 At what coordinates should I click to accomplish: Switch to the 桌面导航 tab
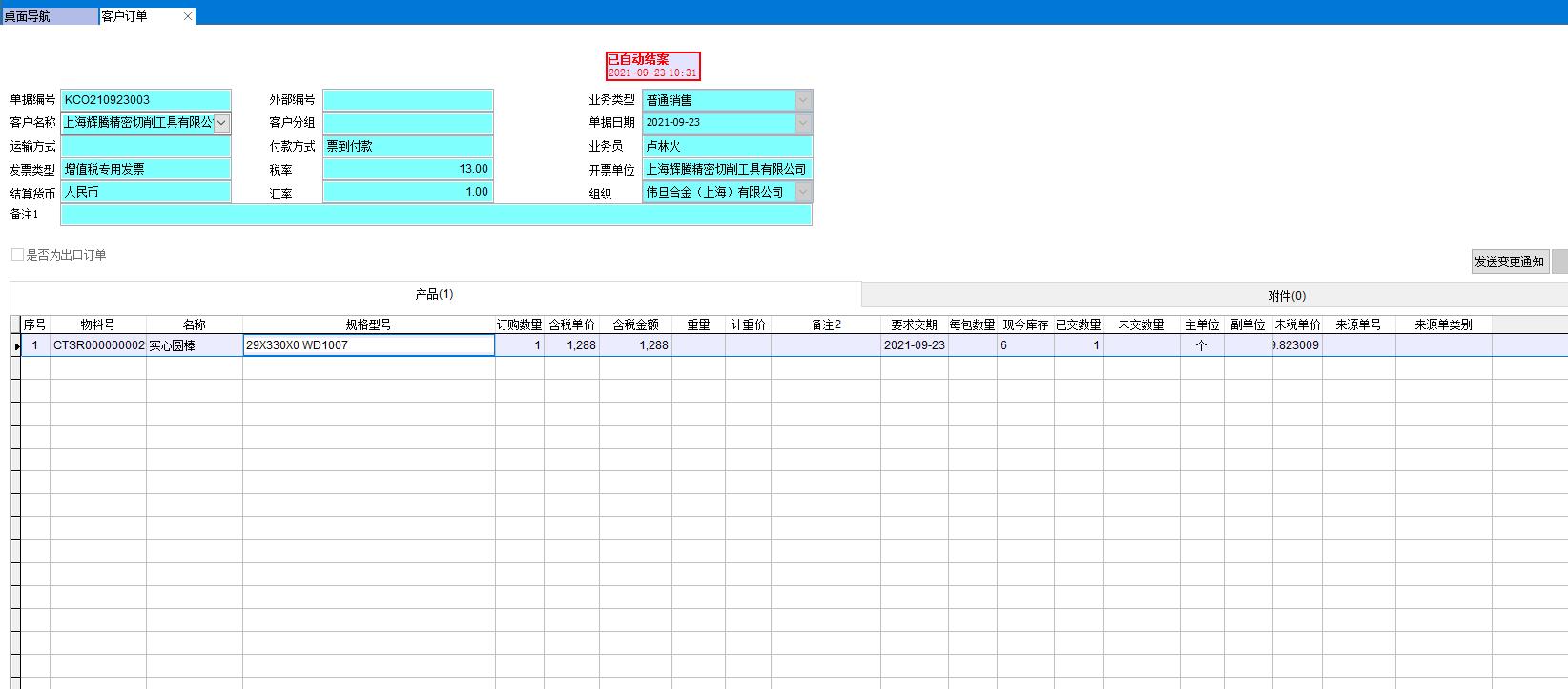click(48, 16)
